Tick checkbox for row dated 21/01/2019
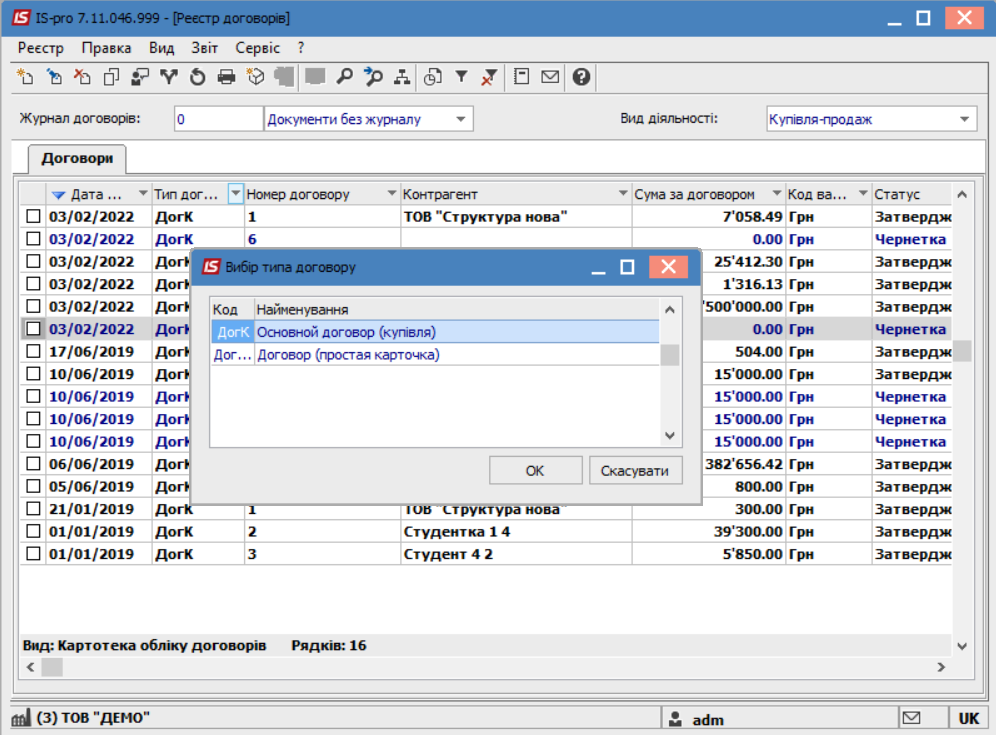 pos(34,509)
